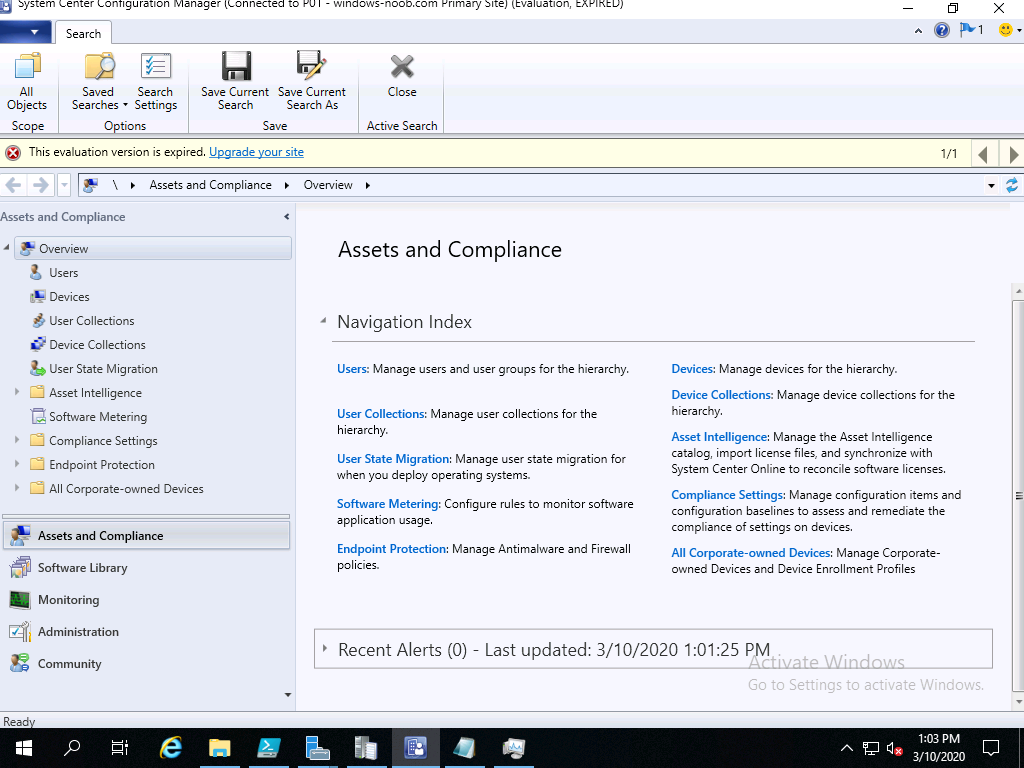This screenshot has height=768, width=1024.
Task: Open Endpoint Protection link in Navigation Index
Action: click(x=391, y=549)
